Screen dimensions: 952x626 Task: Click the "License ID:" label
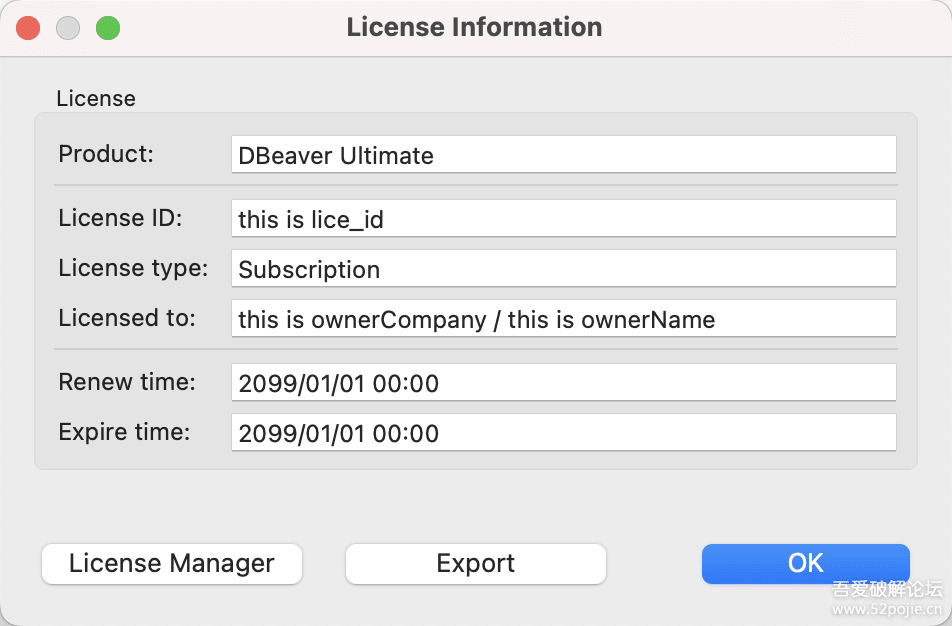pos(120,218)
